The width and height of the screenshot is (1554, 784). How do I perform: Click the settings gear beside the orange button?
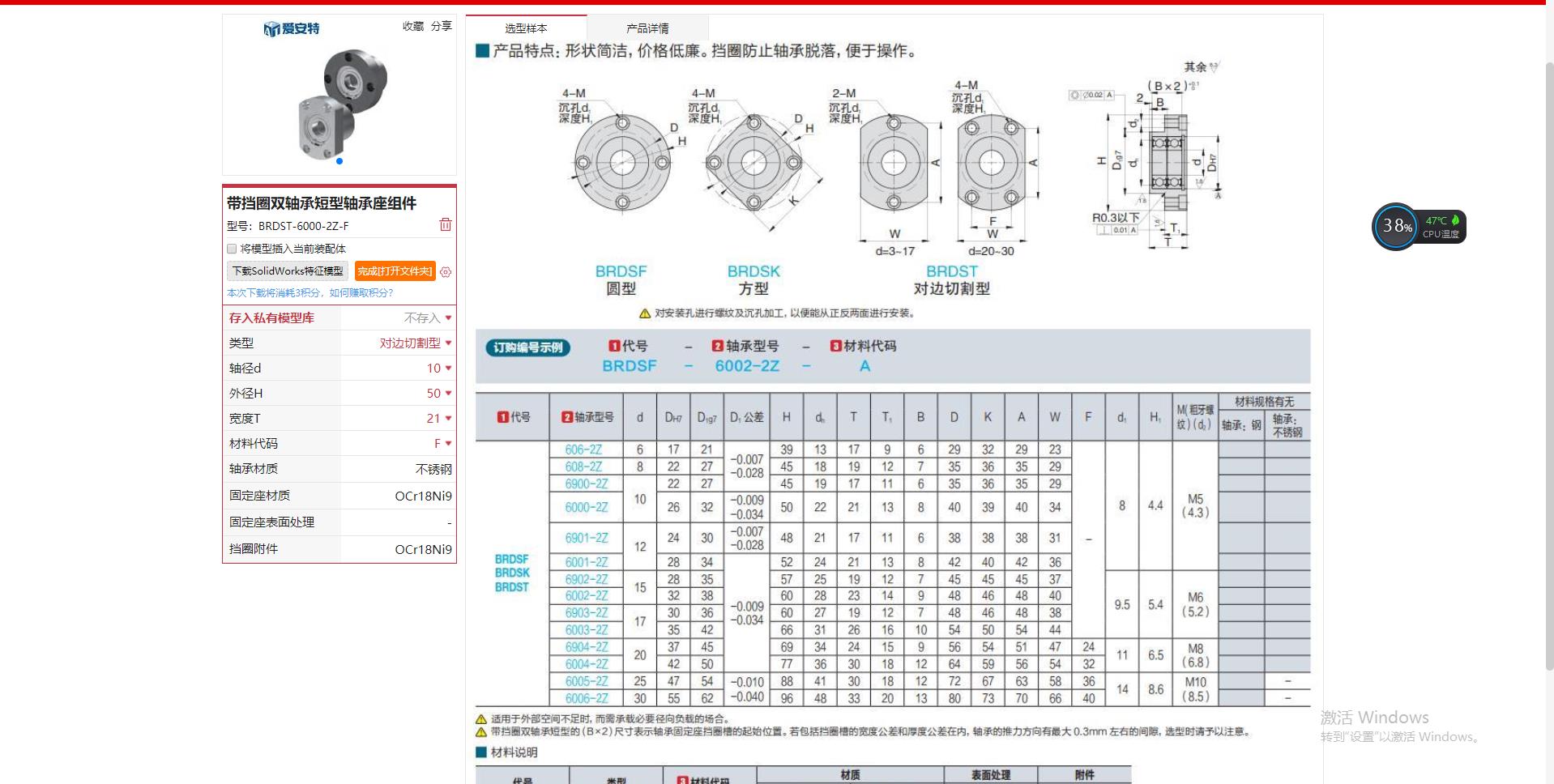[x=446, y=272]
